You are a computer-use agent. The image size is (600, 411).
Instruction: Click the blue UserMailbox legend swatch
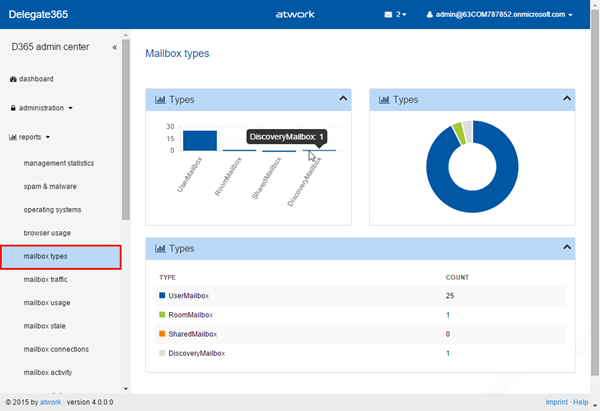point(163,296)
